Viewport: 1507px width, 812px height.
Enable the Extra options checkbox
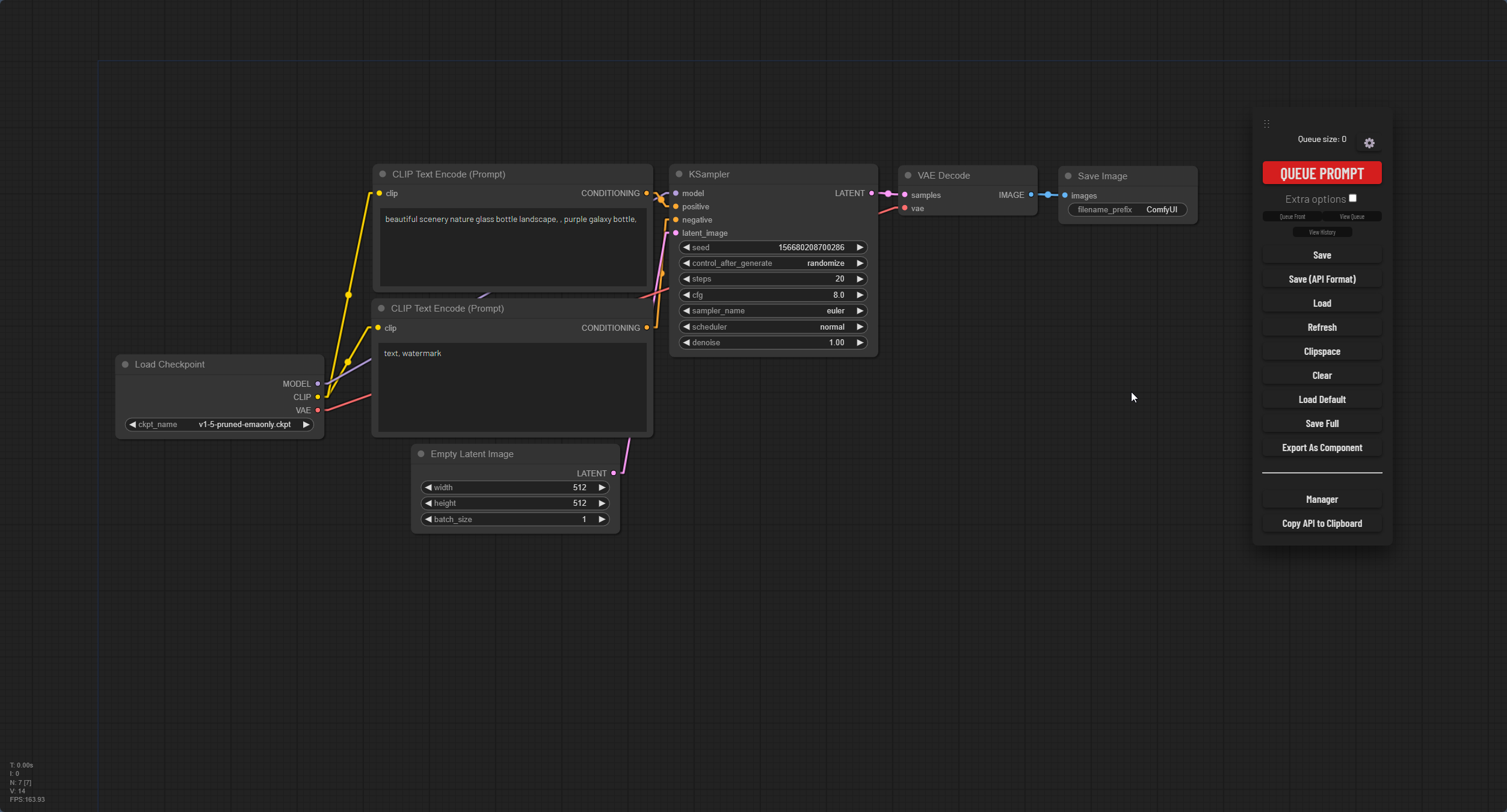(x=1352, y=198)
